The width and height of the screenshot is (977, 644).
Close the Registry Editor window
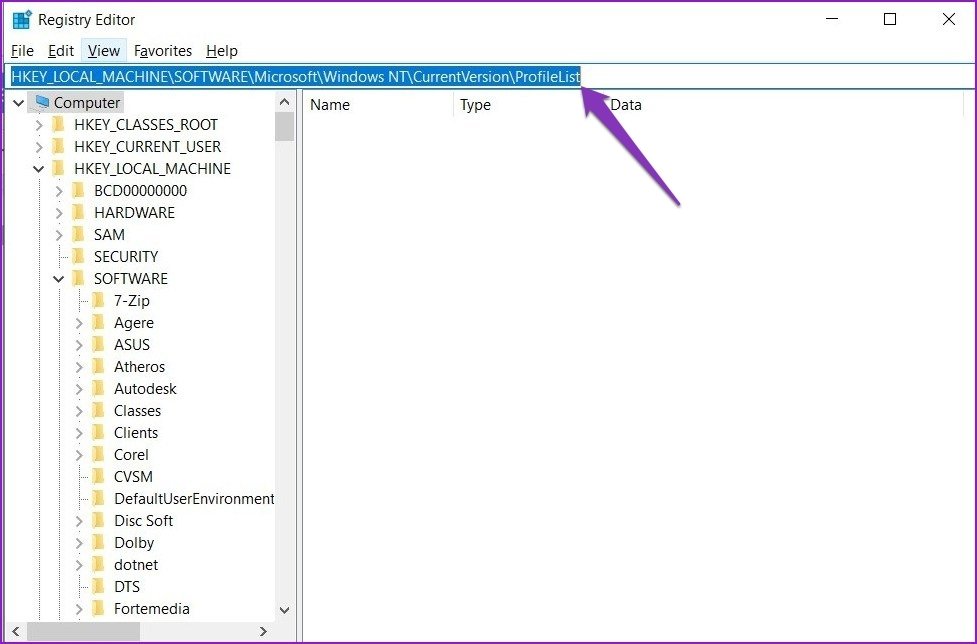(949, 19)
